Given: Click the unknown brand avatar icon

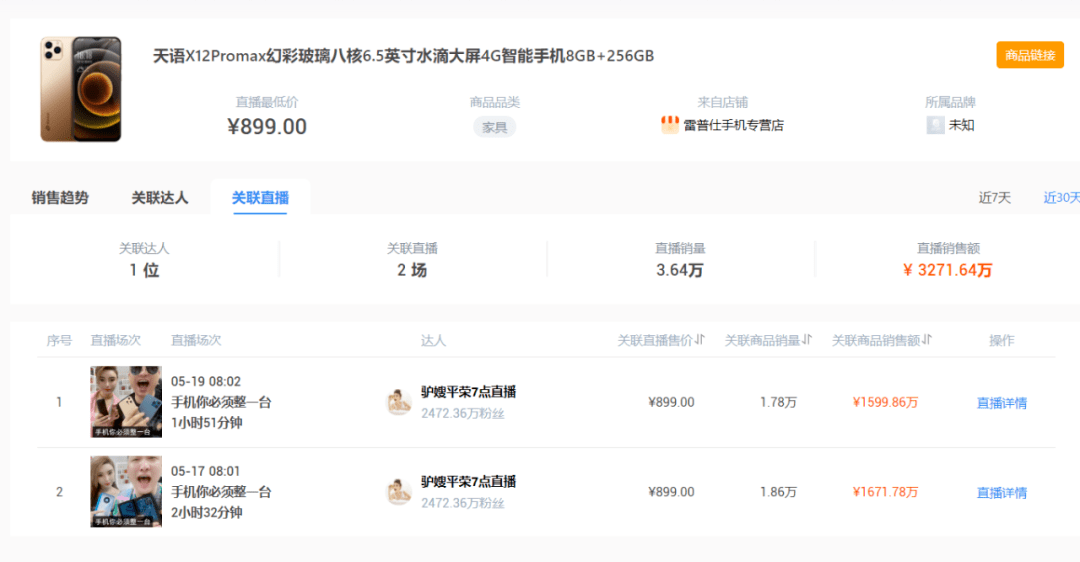Looking at the screenshot, I should (x=935, y=125).
